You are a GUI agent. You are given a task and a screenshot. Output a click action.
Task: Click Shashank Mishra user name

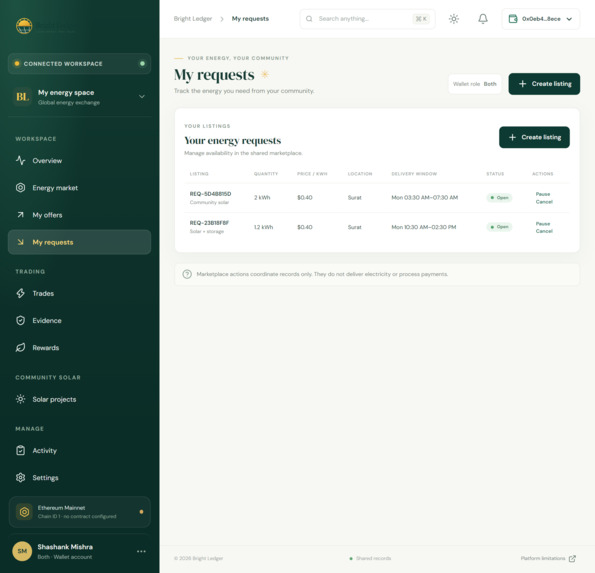pyautogui.click(x=65, y=547)
